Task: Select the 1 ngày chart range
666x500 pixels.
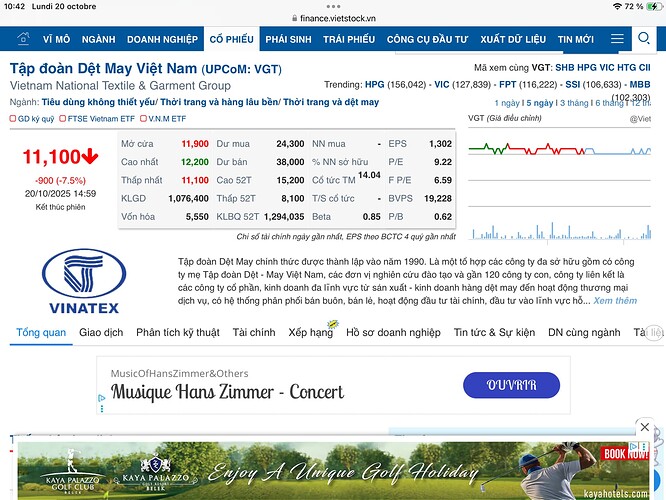Action: tap(507, 103)
